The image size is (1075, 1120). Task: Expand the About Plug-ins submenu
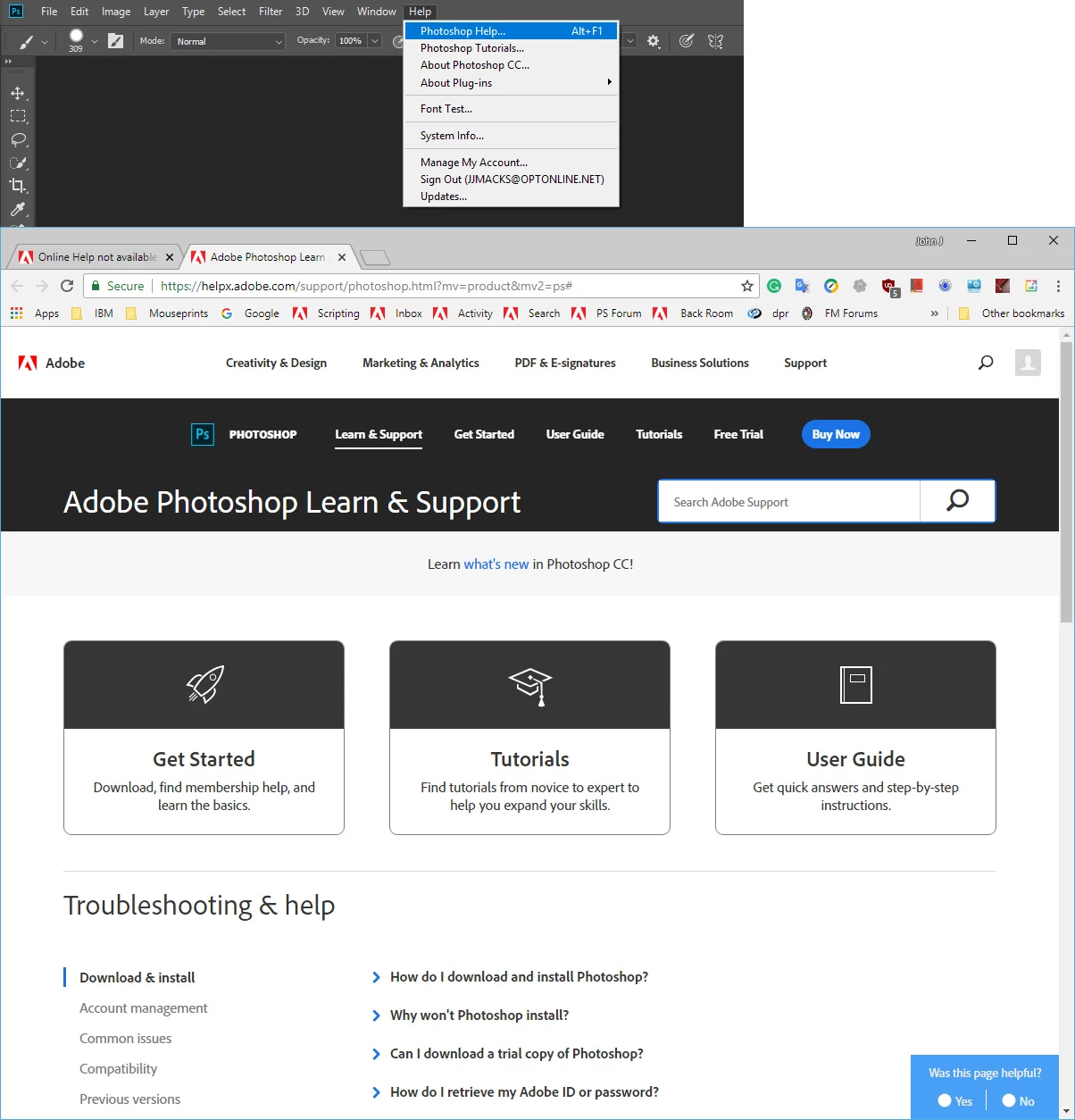pyautogui.click(x=511, y=83)
